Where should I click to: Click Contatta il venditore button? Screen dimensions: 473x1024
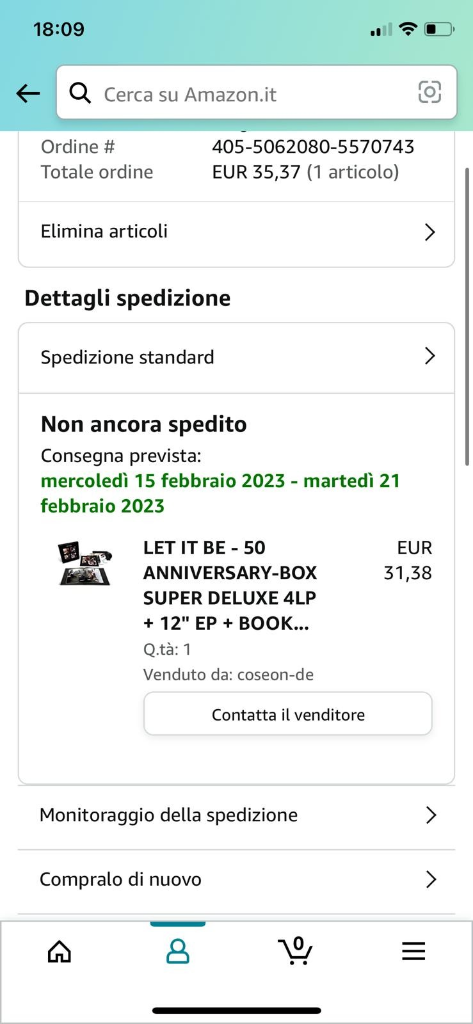(288, 714)
